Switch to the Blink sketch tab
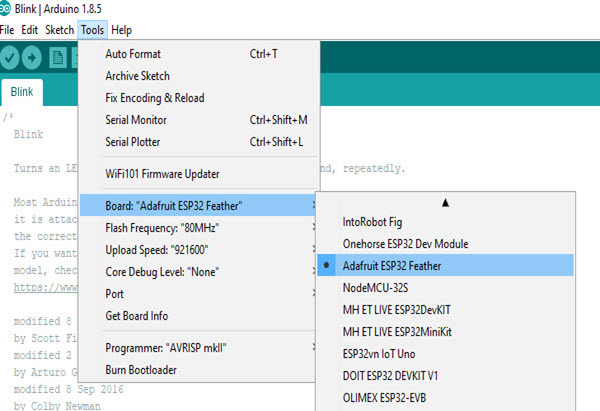This screenshot has width=600, height=411. [x=21, y=92]
